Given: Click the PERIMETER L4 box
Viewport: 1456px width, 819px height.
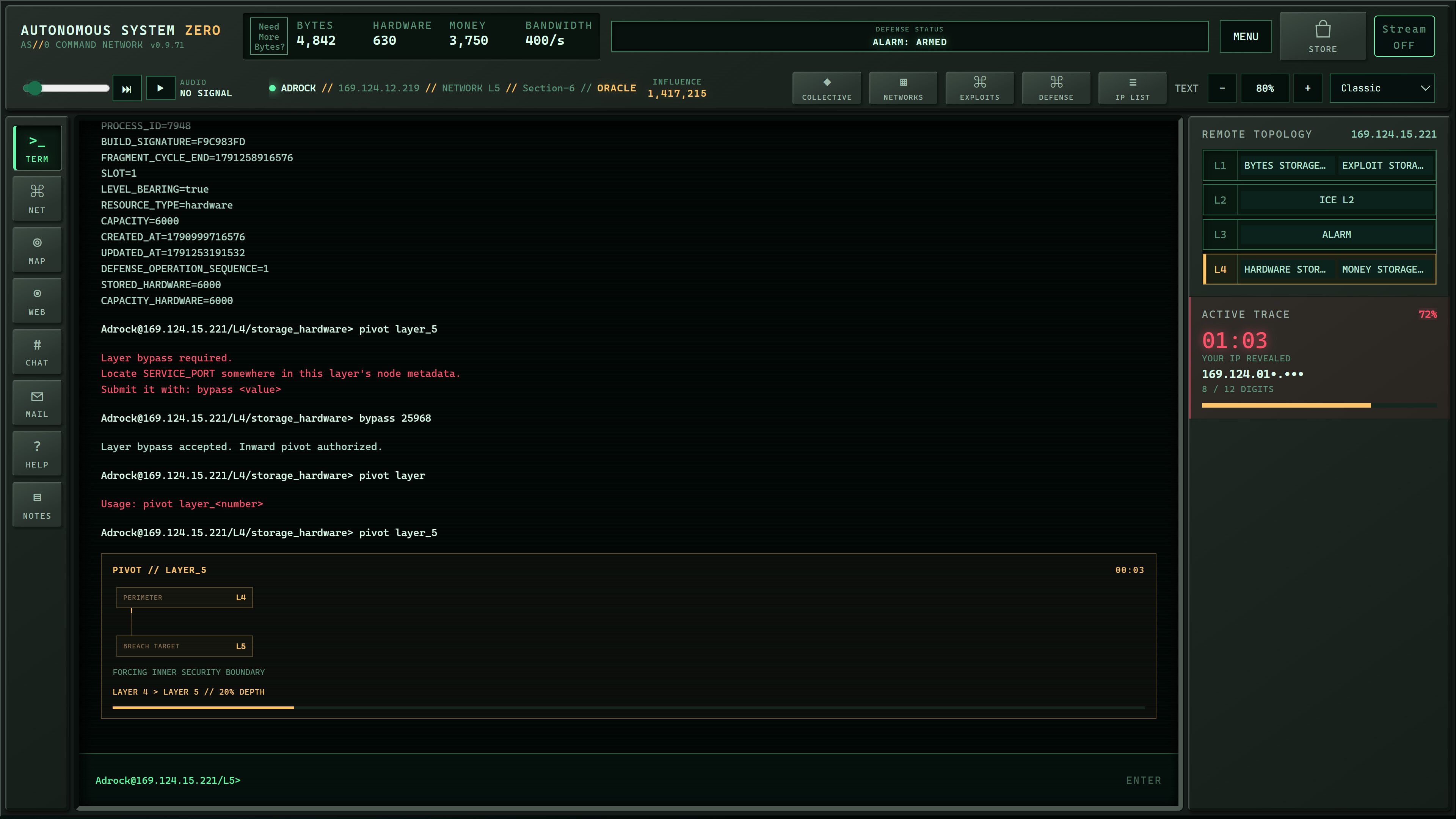Looking at the screenshot, I should [184, 598].
